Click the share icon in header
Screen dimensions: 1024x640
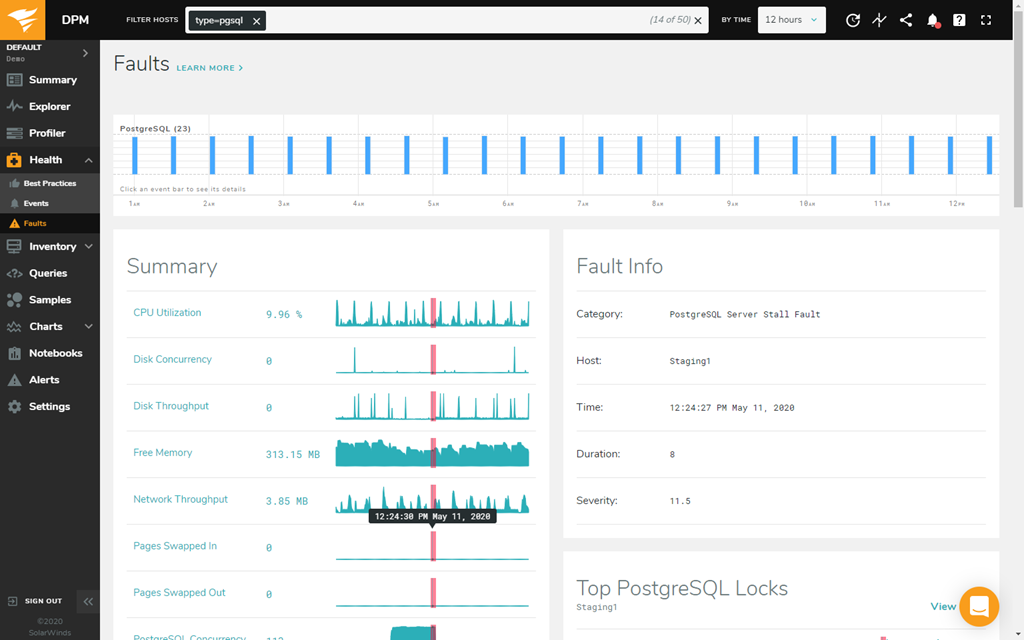point(906,20)
